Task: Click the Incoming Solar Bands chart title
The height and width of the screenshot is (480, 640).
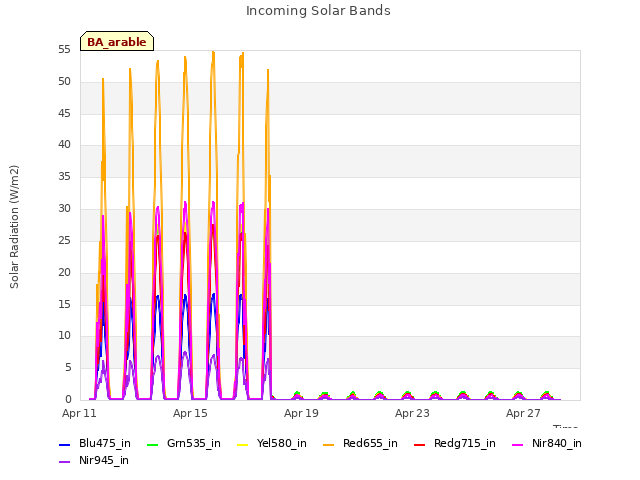Action: (318, 11)
